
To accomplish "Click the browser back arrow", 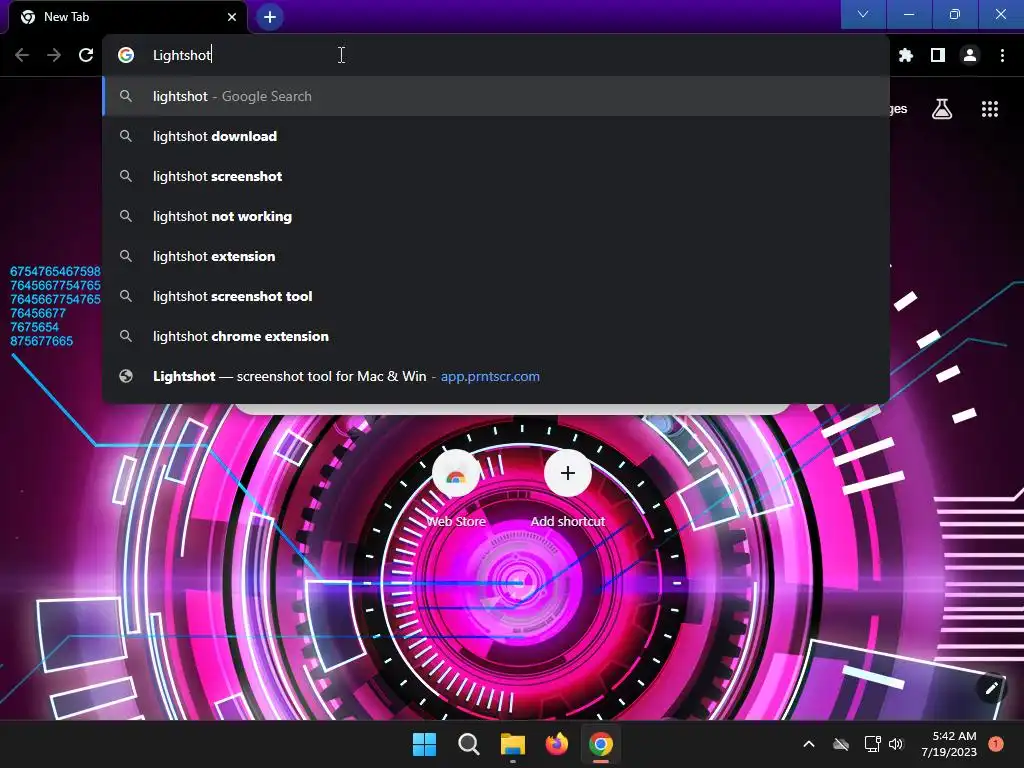I will tap(22, 56).
